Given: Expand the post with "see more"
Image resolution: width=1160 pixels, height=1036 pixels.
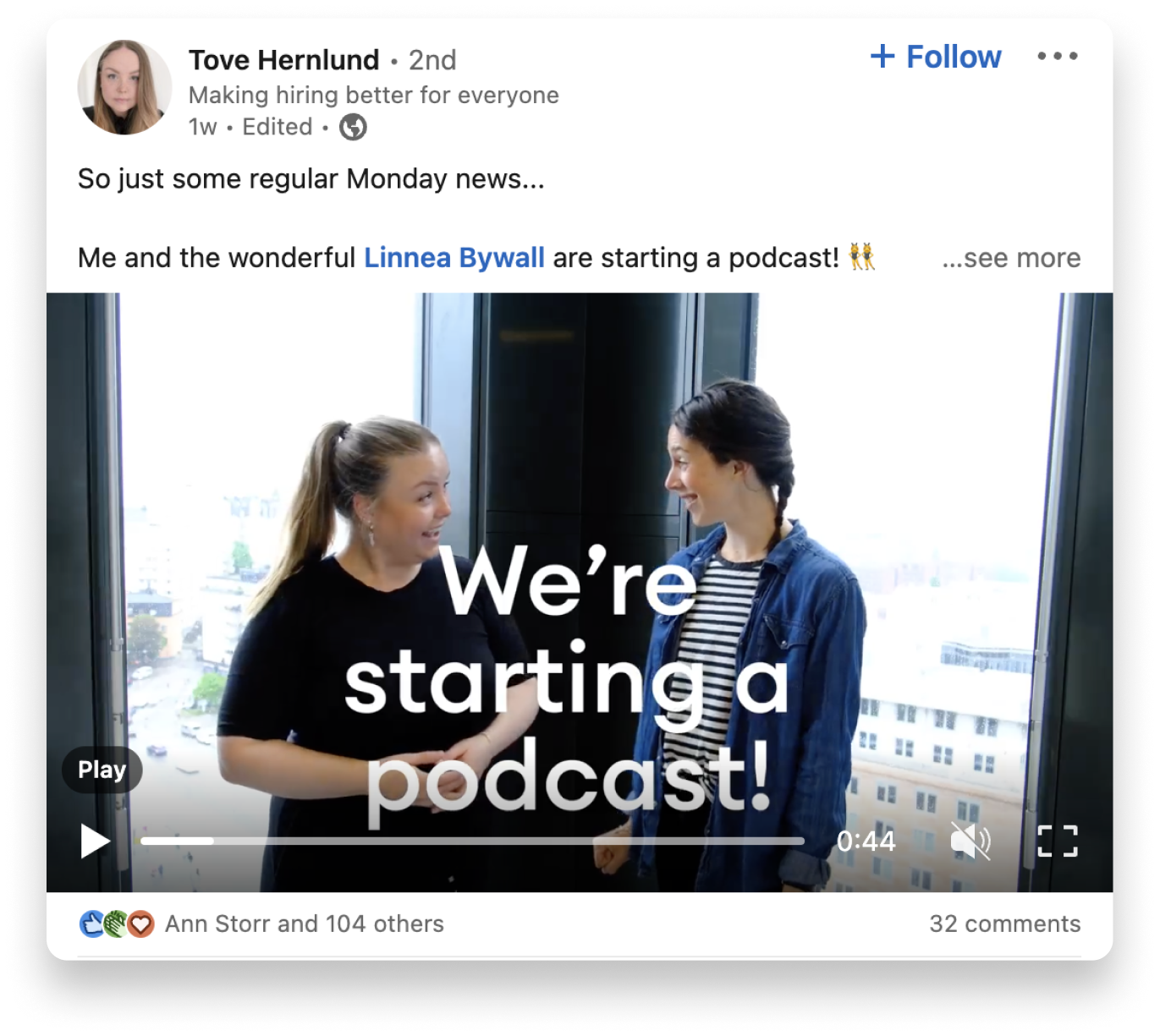Looking at the screenshot, I should click(1011, 258).
